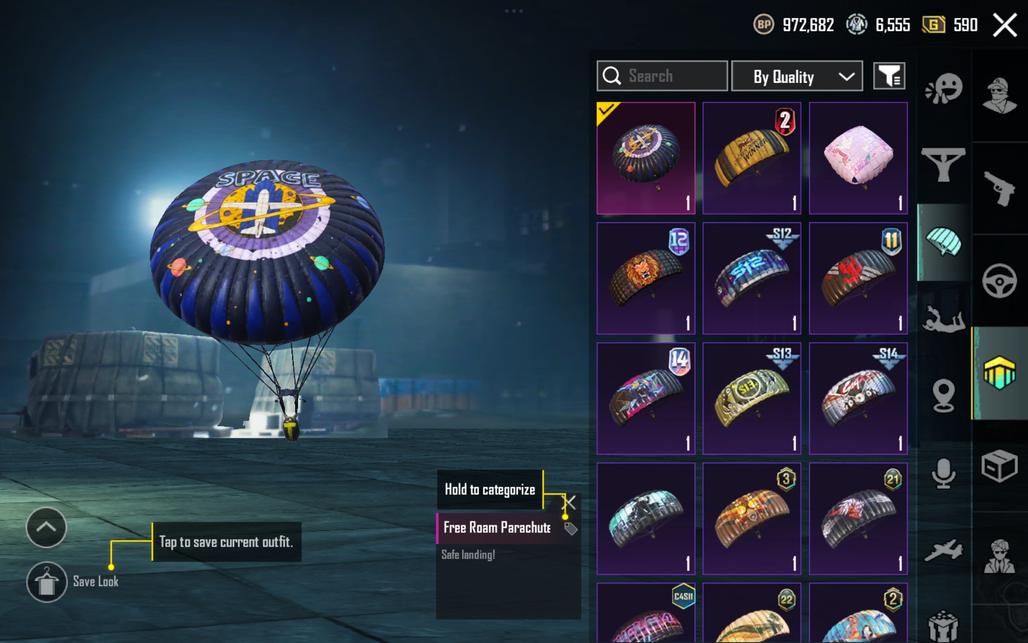
Task: Open the crate box inventory tab
Action: coord(999,466)
